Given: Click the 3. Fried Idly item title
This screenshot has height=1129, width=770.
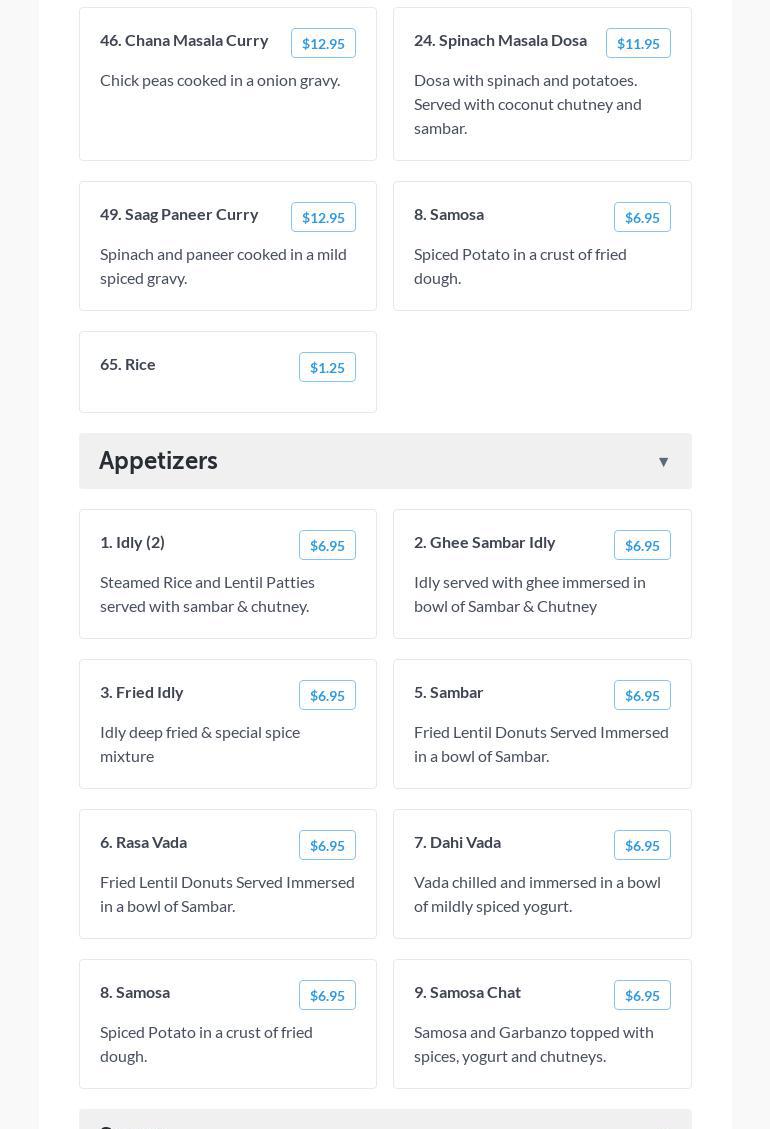Looking at the screenshot, I should pos(142,692).
